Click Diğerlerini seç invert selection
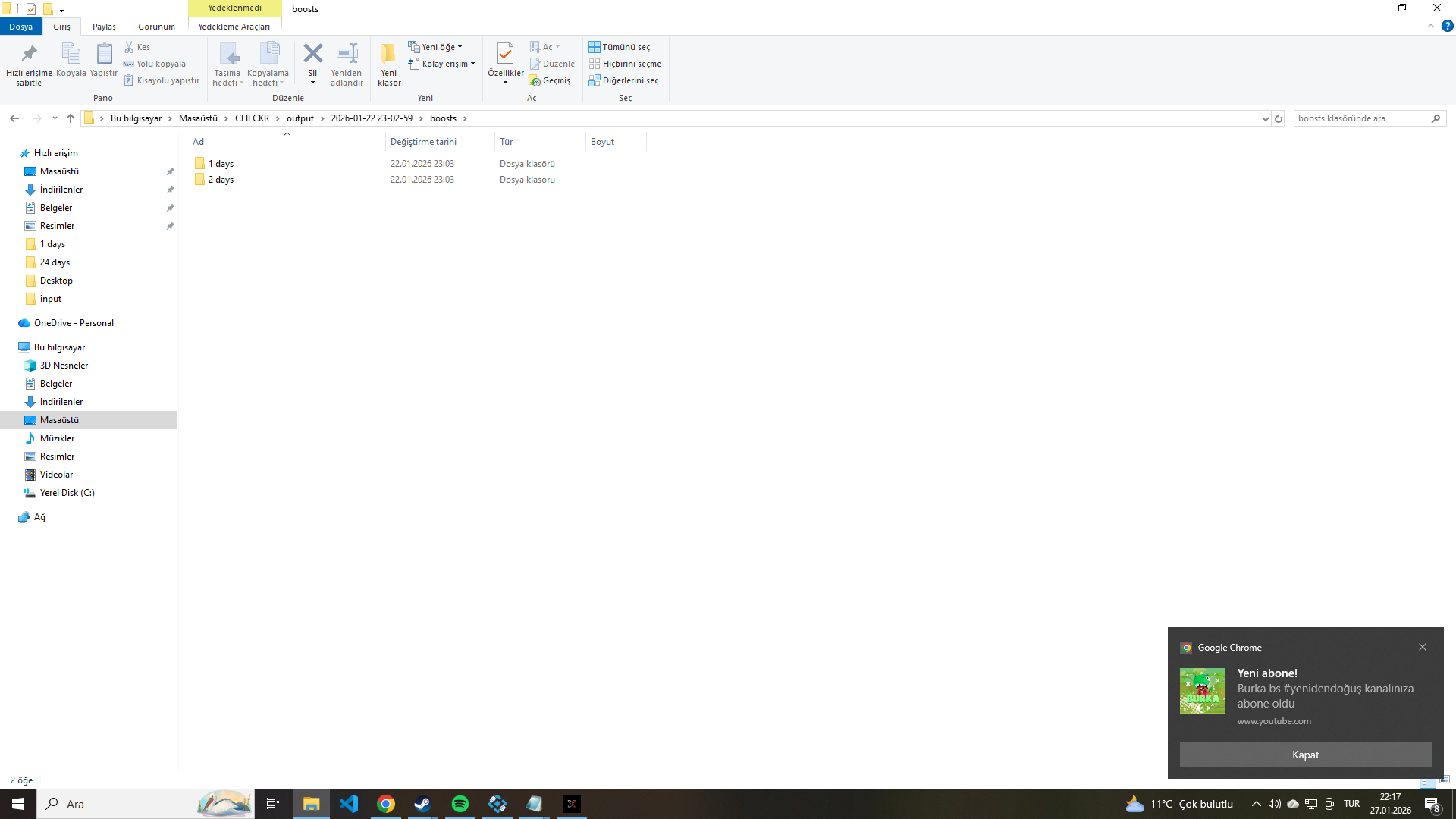The image size is (1456, 819). tap(624, 80)
